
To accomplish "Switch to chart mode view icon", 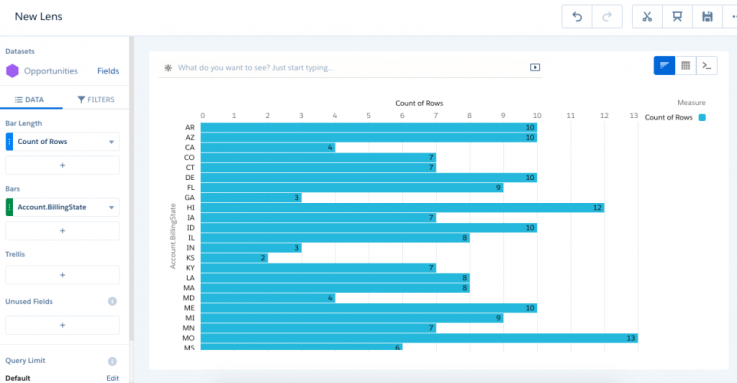I will (664, 65).
